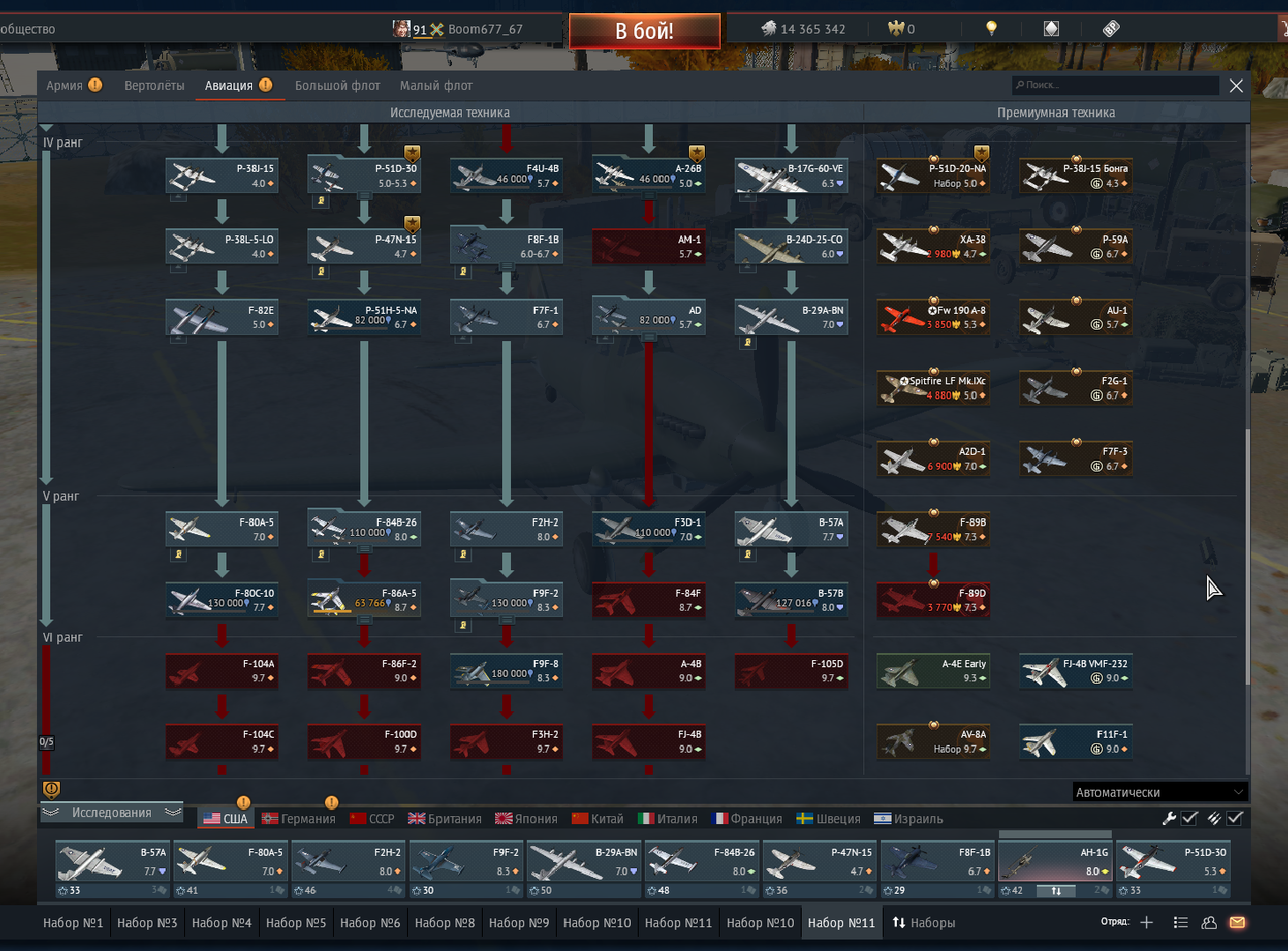The width and height of the screenshot is (1288, 951).
Task: Select the USA flag nation tab
Action: (226, 818)
